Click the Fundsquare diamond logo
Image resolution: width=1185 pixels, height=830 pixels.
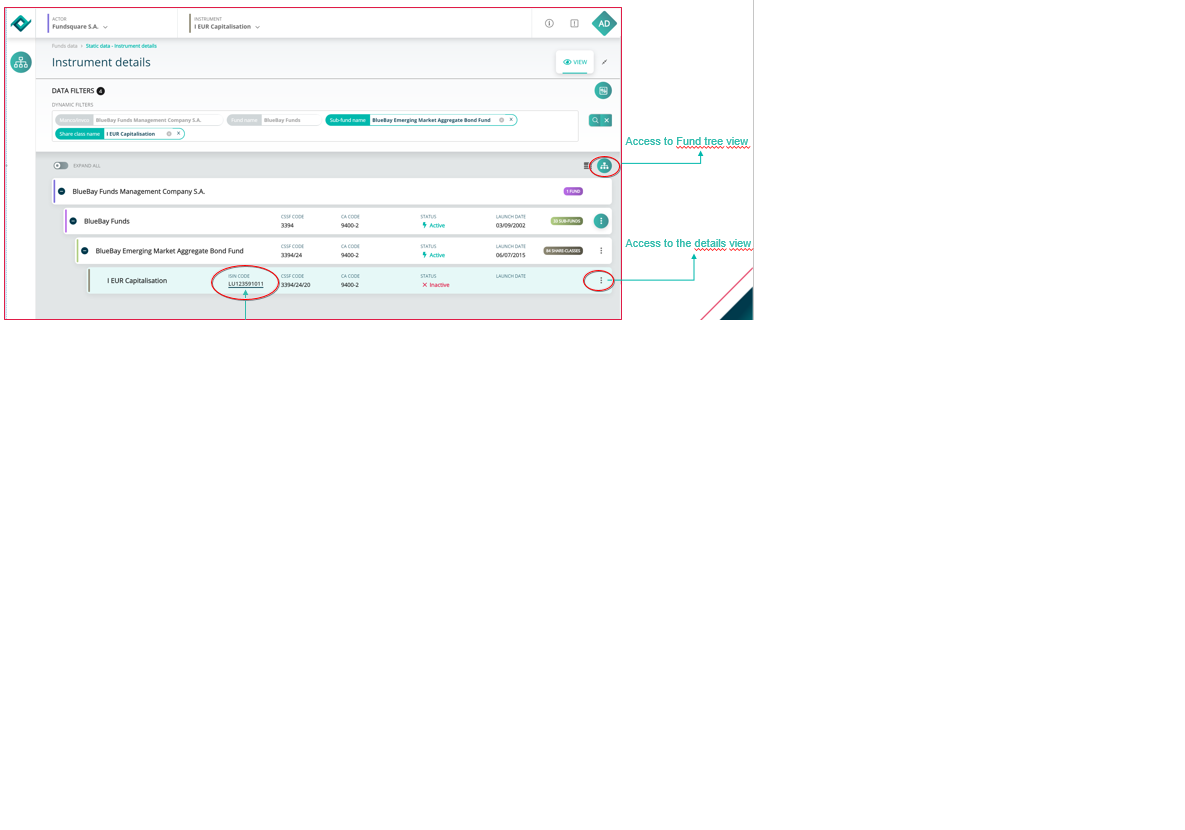tap(20, 23)
